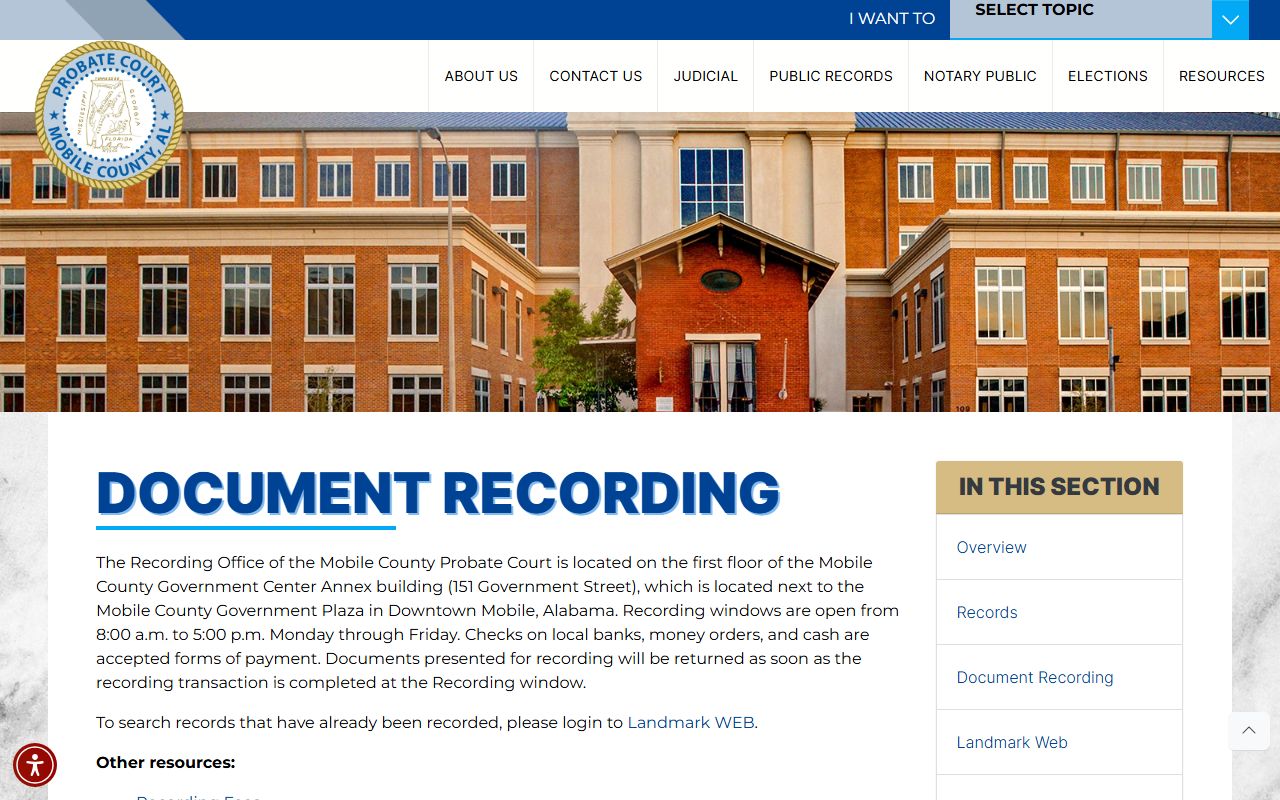
Task: Click the Document Recording page heading
Action: coord(438,493)
